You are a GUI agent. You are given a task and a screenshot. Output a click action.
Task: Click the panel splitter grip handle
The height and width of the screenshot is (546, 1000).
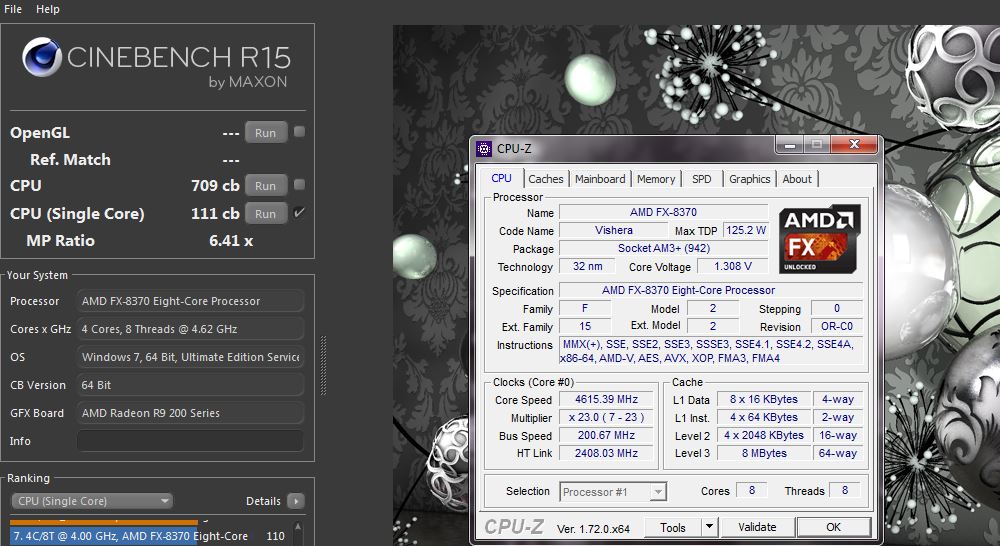[x=323, y=365]
